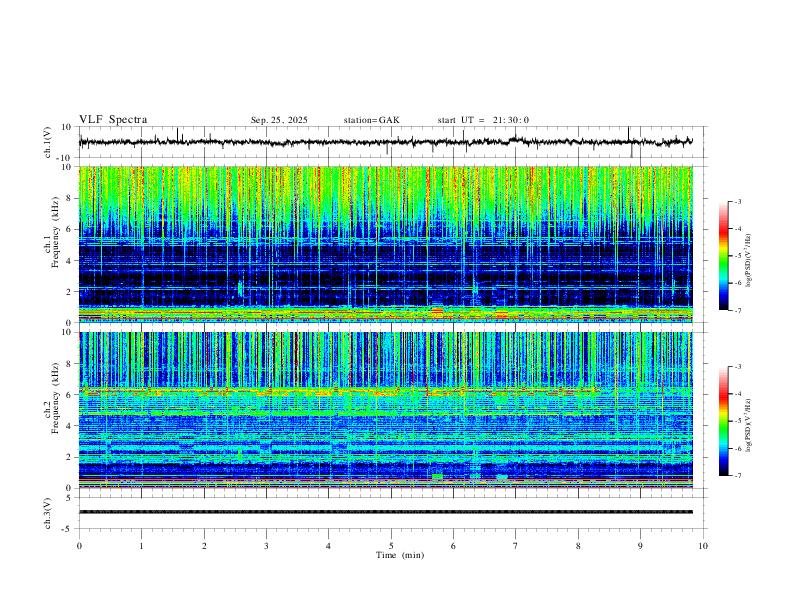Click the ch.1 'Frequency (kHz)' axis label
The height and width of the screenshot is (612, 792).
pyautogui.click(x=55, y=232)
